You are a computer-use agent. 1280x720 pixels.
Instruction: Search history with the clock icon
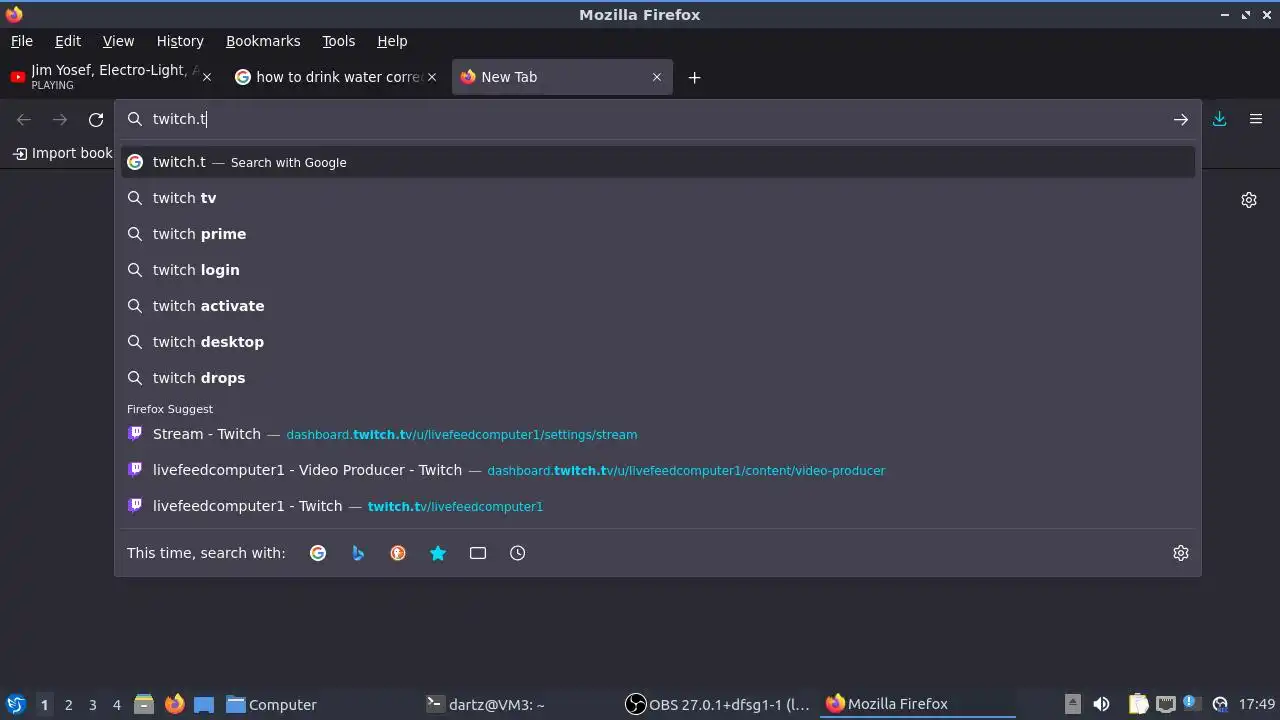tap(518, 553)
